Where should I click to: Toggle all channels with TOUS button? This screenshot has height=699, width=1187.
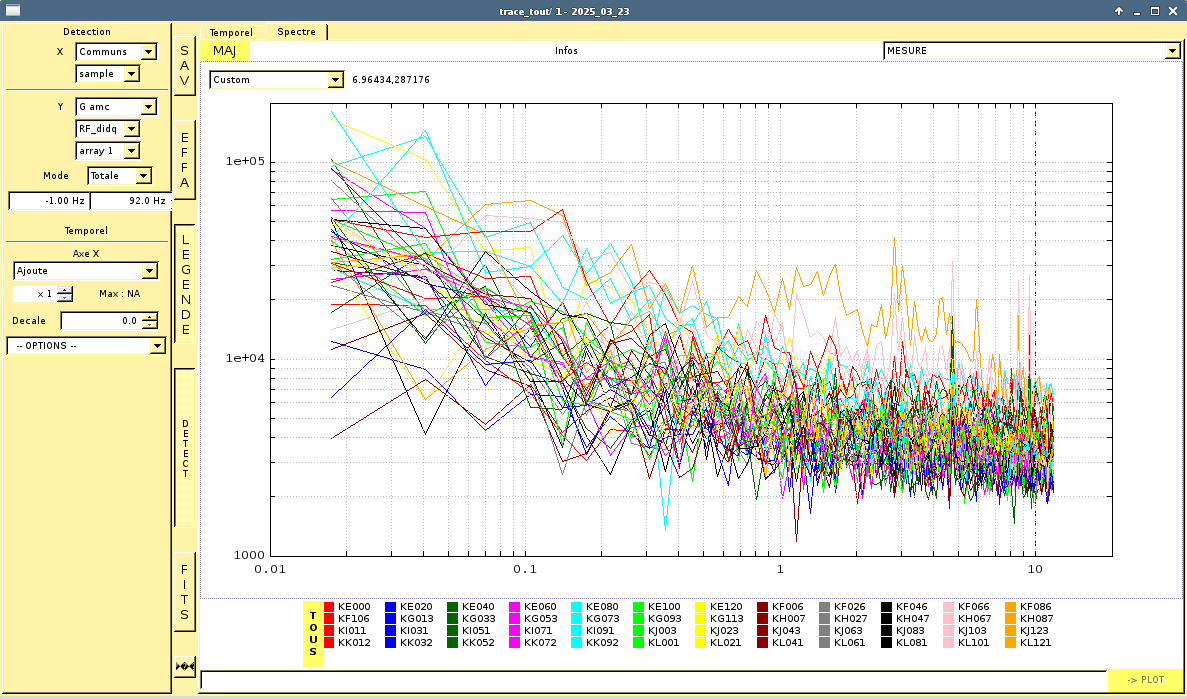click(x=313, y=633)
